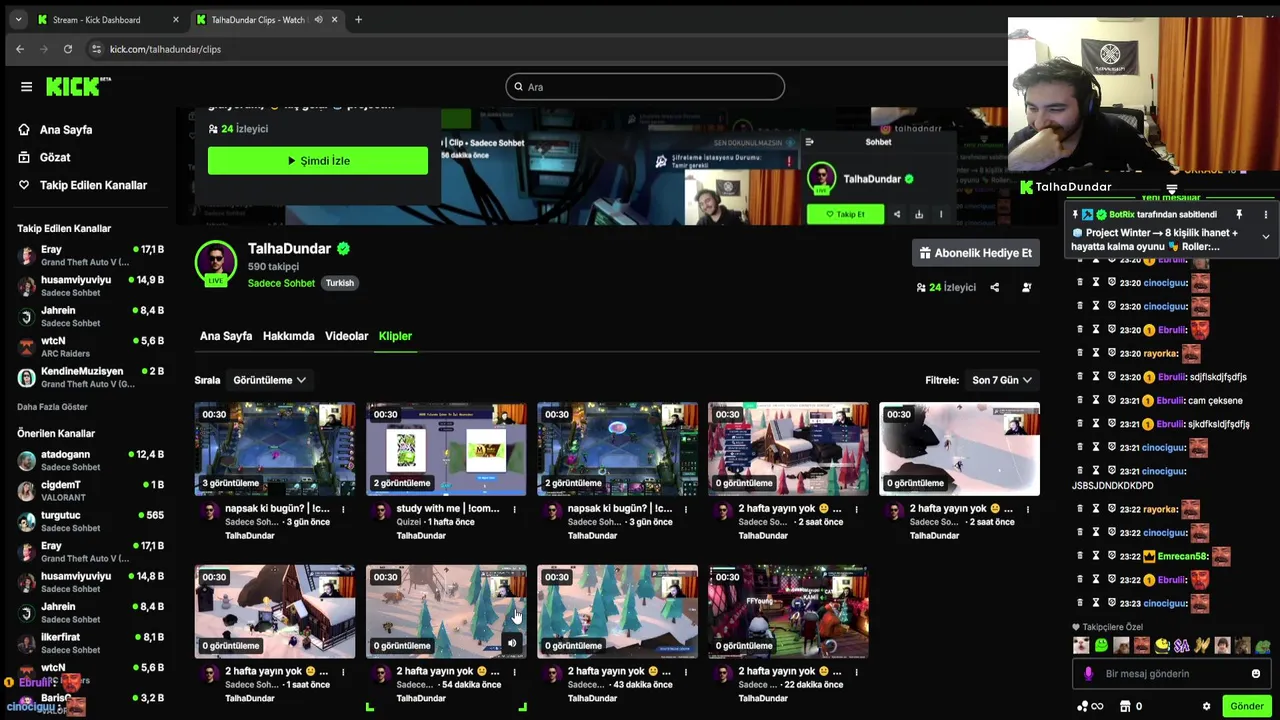Open ilkerfirat channel in sidebar
This screenshot has width=1280, height=720.
[90, 643]
